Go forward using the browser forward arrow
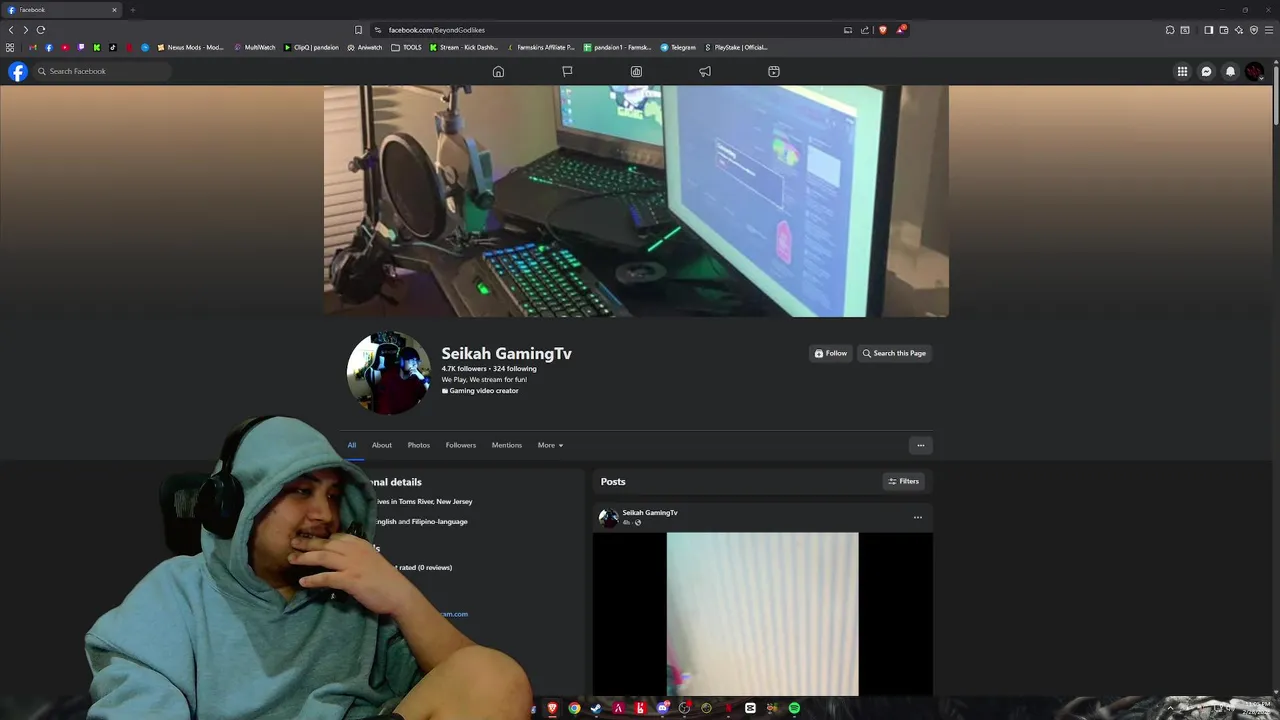 26,30
